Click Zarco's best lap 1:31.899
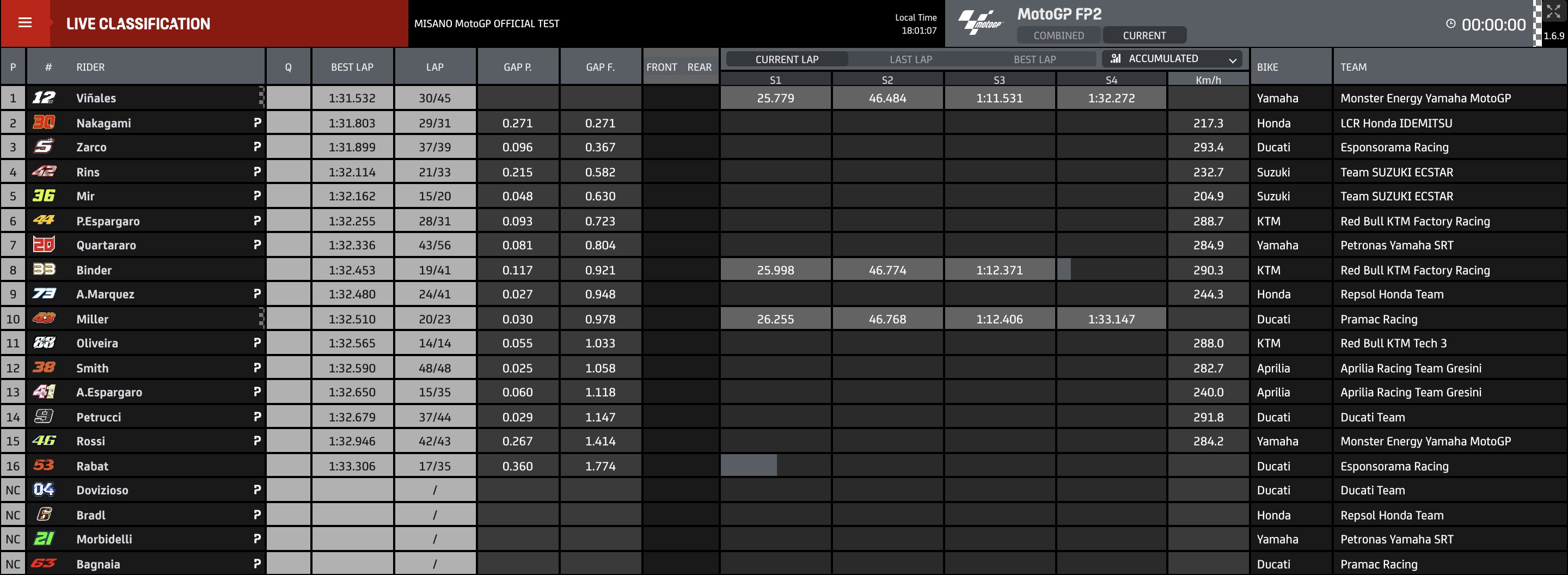The height and width of the screenshot is (575, 1568). pos(352,147)
